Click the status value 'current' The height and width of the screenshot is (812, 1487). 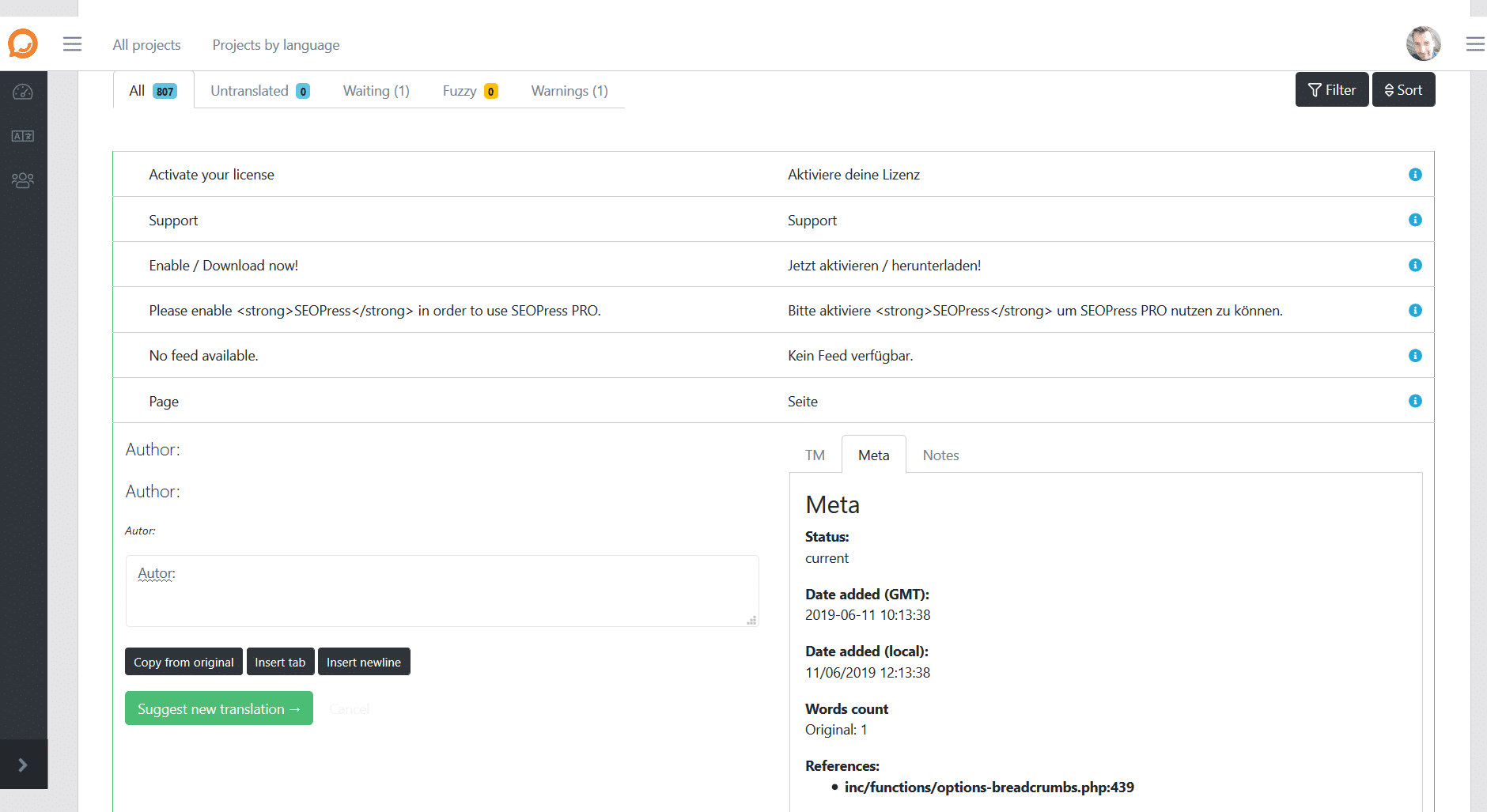[827, 558]
